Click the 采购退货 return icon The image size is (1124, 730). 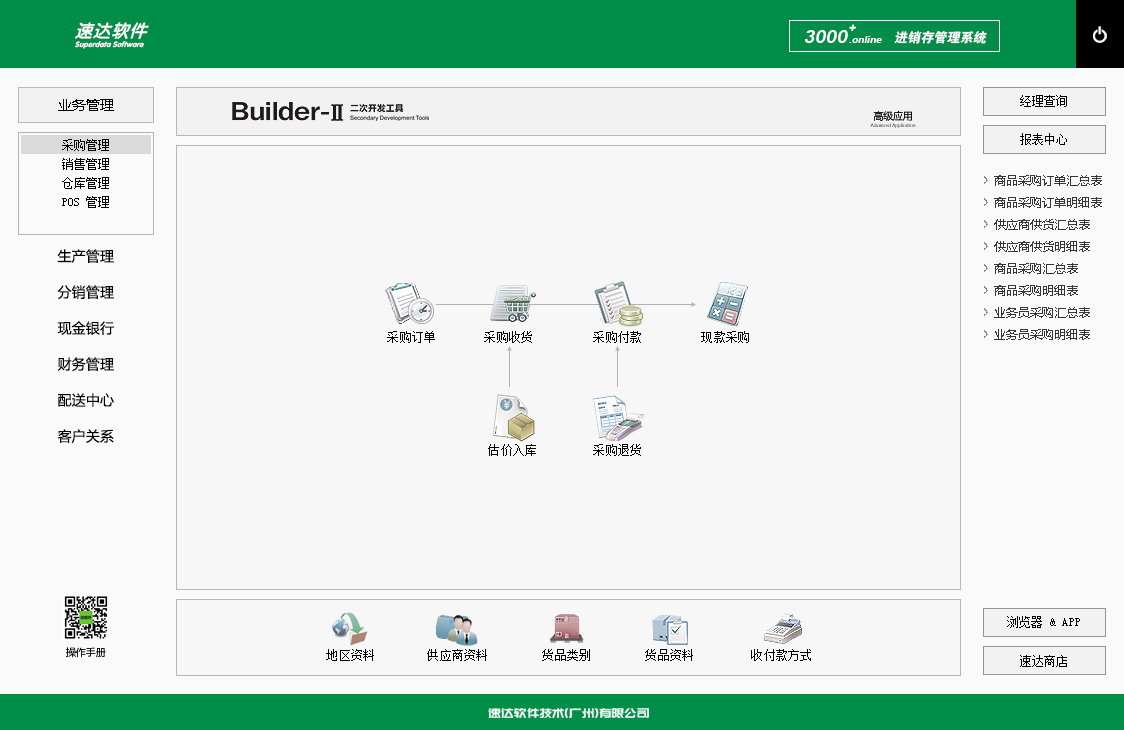617,417
